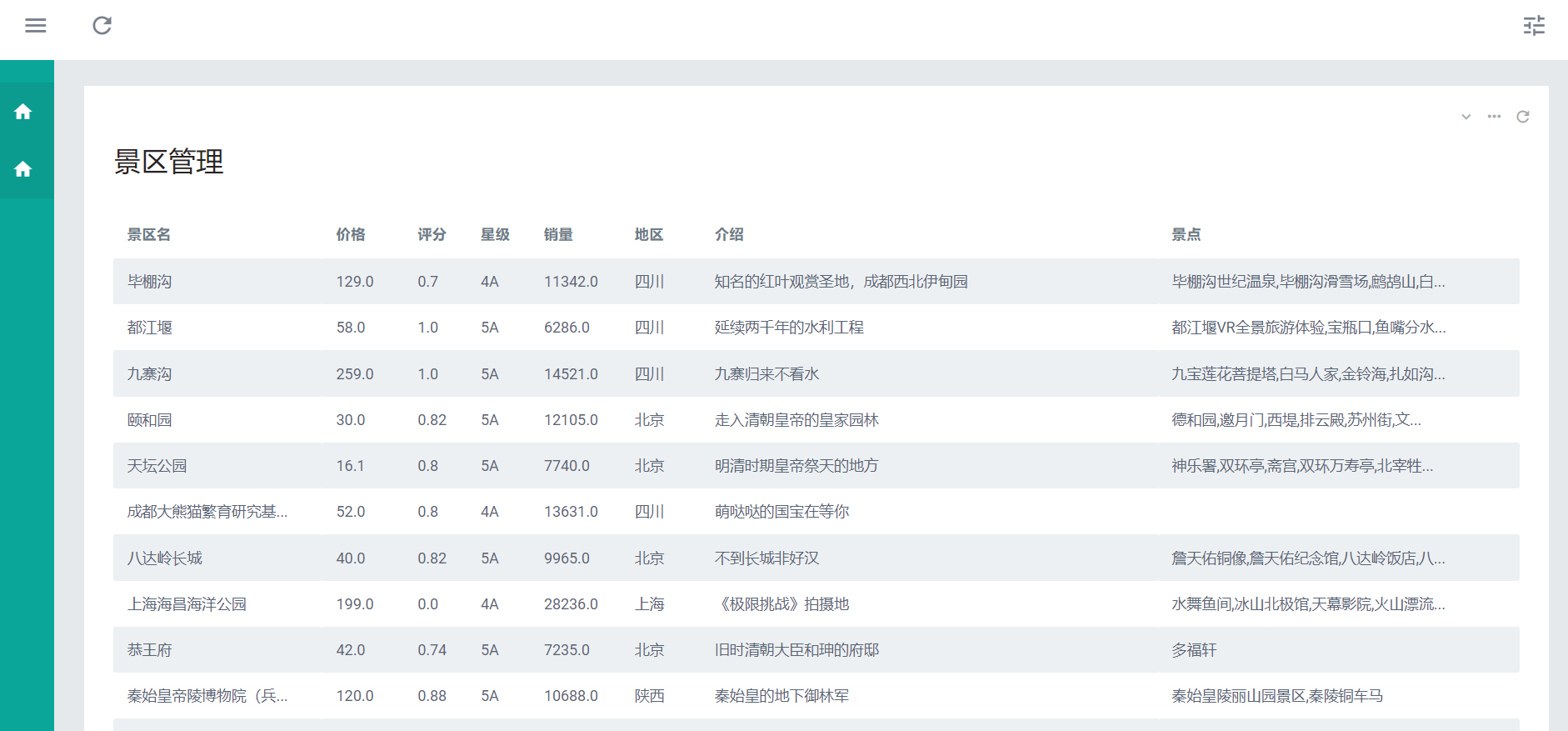
Task: Click the top bar refresh icon
Action: [x=102, y=26]
